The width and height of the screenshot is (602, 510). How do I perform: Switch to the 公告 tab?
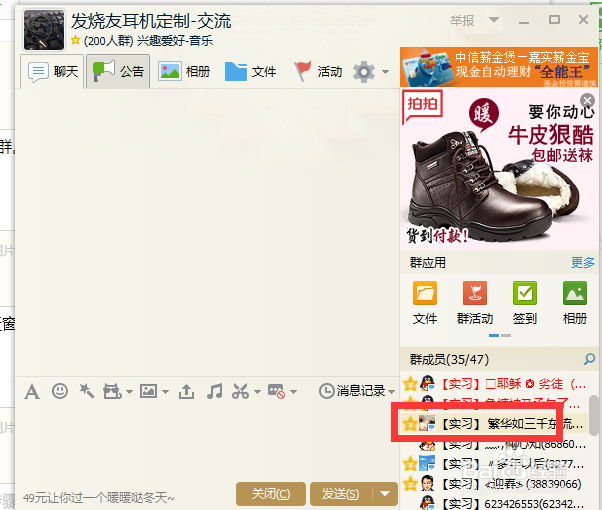click(118, 71)
